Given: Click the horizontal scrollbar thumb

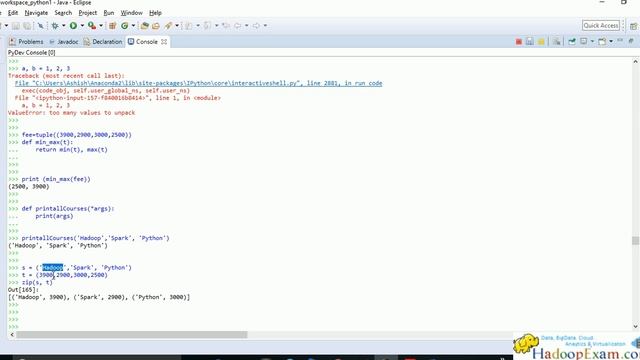Looking at the screenshot, I should click(132, 335).
